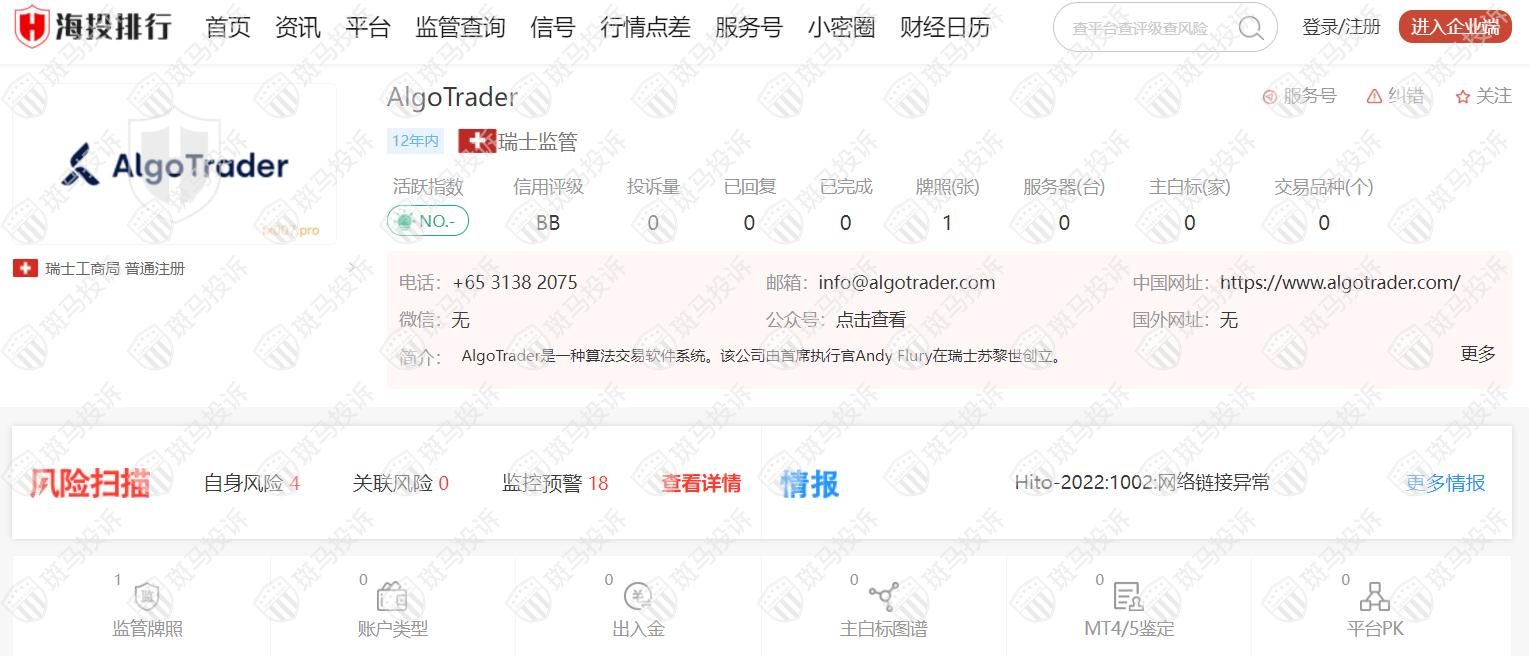Open the 主白标图谱 graph icon
The image size is (1529, 656).
pos(883,598)
